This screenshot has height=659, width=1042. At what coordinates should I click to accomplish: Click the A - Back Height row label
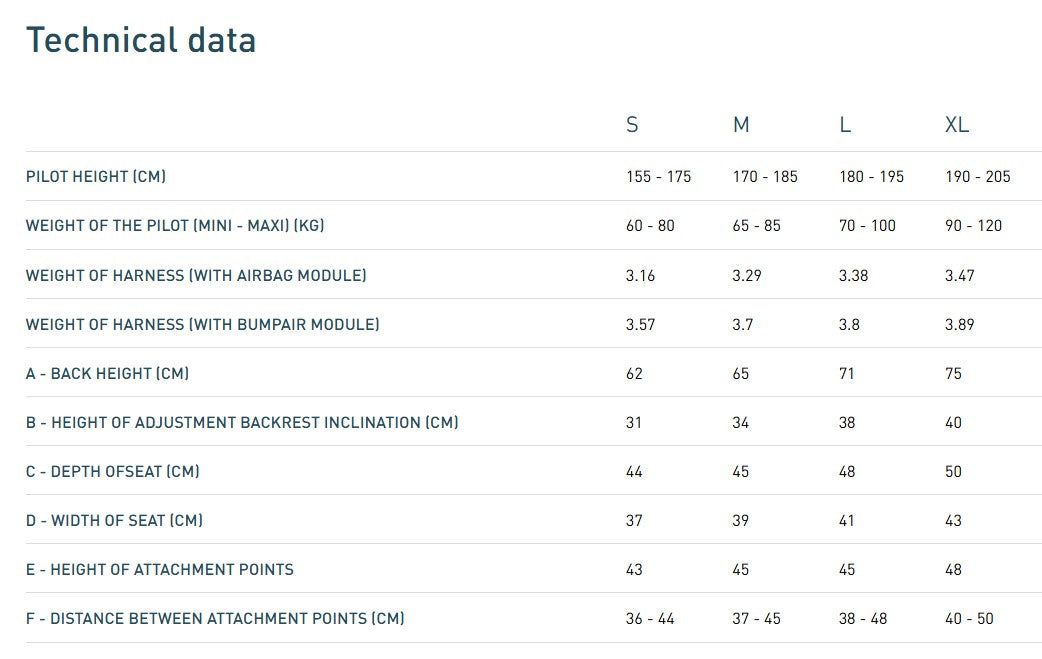point(107,373)
